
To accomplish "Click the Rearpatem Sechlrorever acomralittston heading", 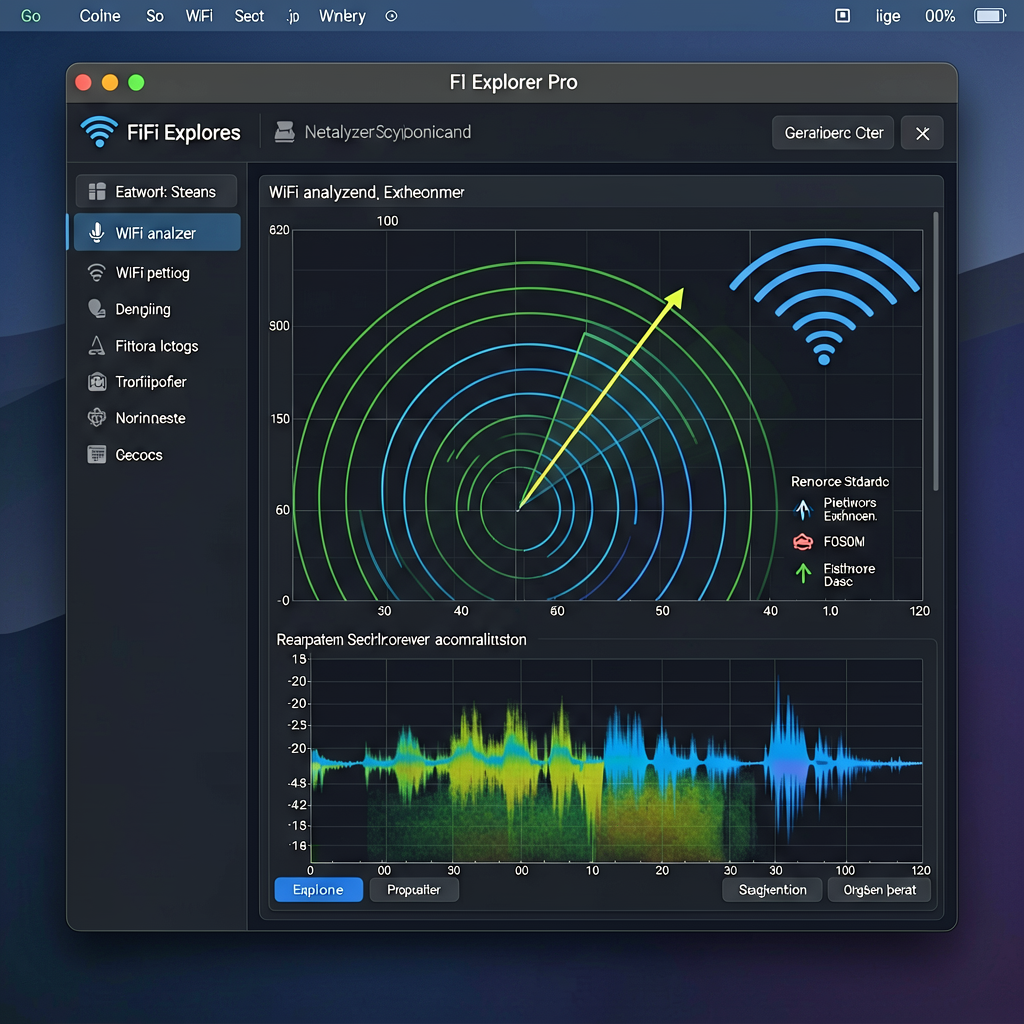I will pos(401,639).
